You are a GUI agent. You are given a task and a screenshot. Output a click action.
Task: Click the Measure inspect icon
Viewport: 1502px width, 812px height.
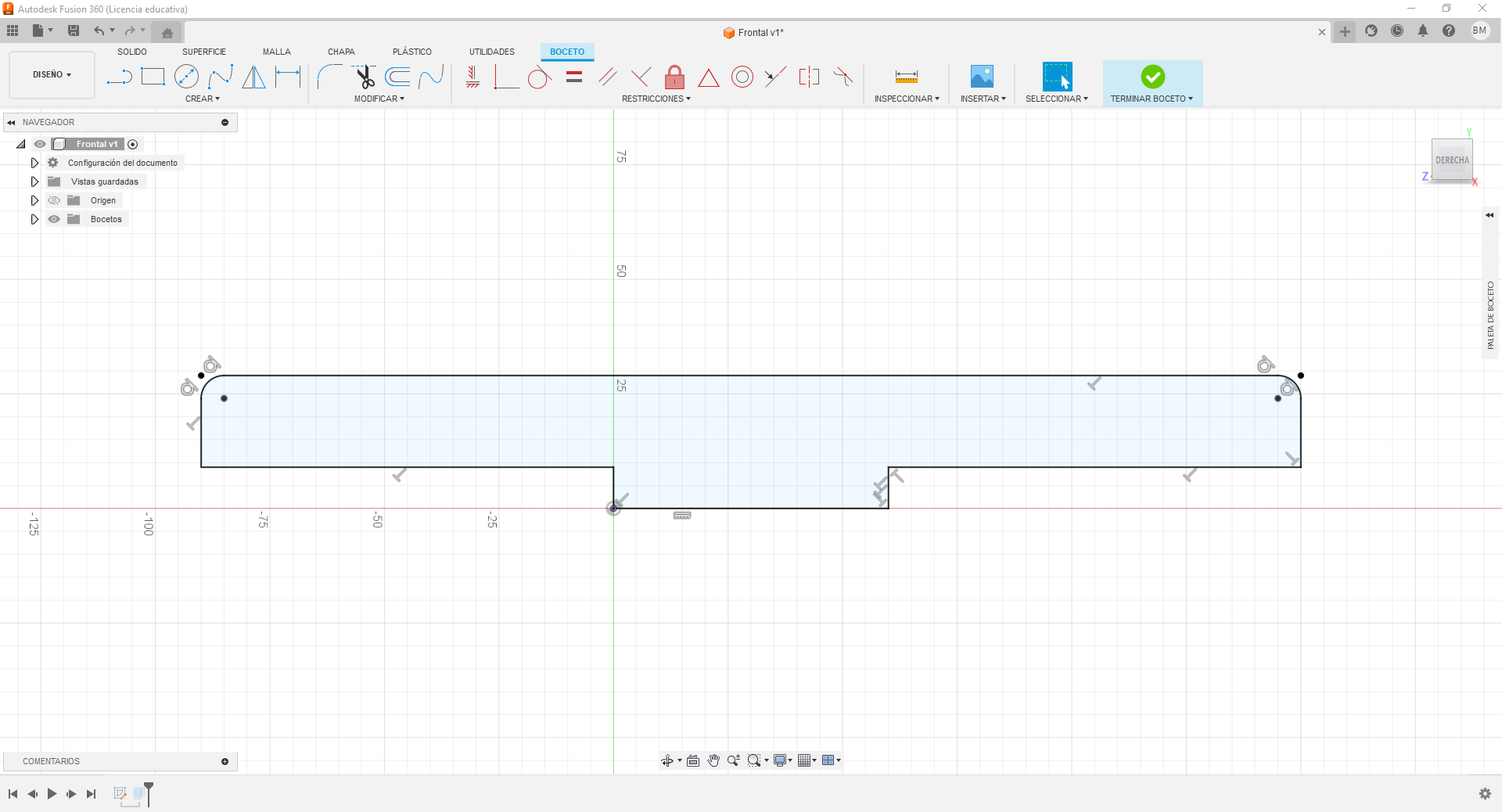907,77
